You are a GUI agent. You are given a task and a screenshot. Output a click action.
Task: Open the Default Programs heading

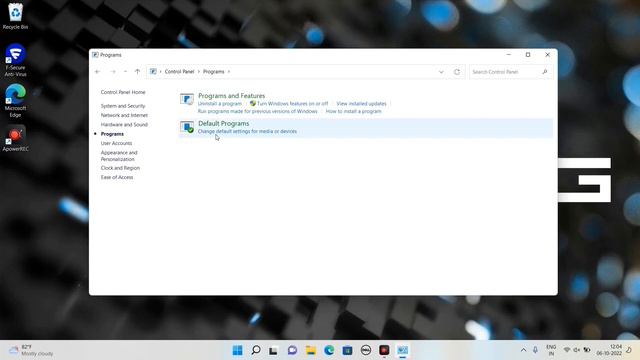(x=223, y=123)
